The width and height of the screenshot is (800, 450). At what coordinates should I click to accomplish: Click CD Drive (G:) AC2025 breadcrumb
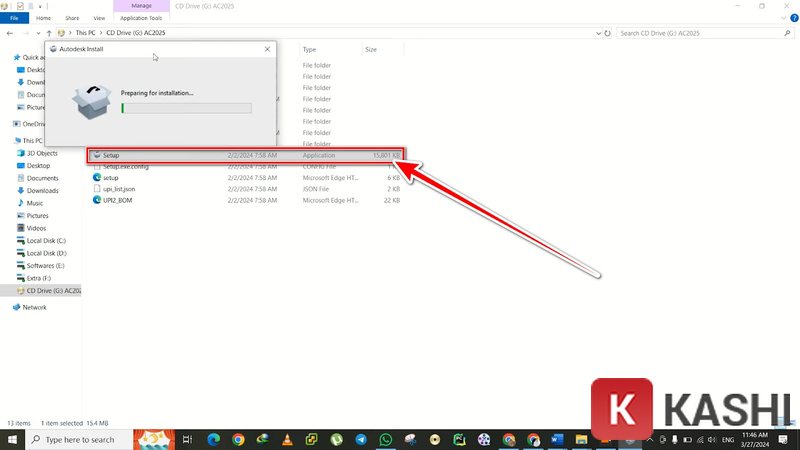pyautogui.click(x=136, y=33)
